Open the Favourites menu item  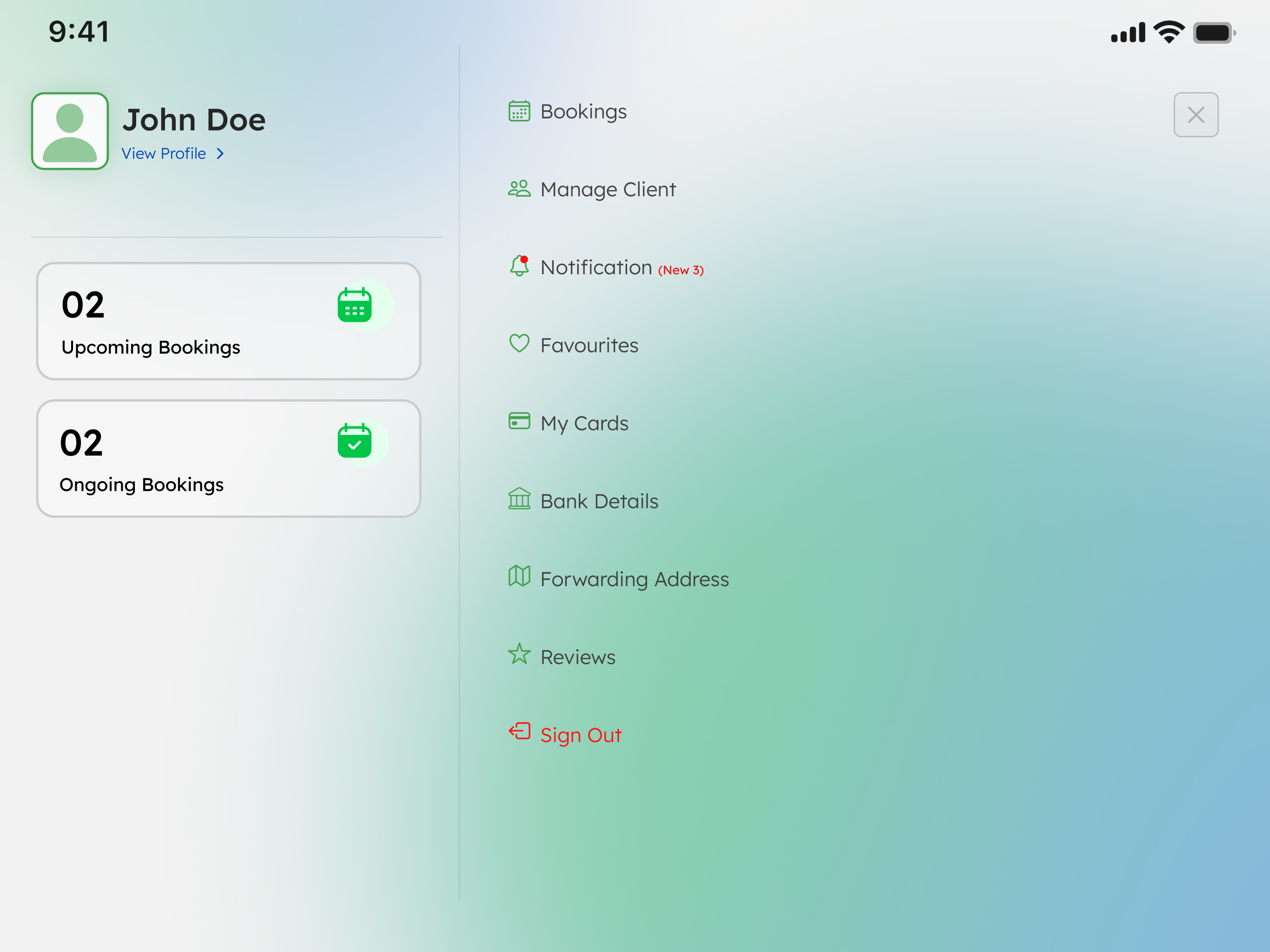click(x=589, y=345)
